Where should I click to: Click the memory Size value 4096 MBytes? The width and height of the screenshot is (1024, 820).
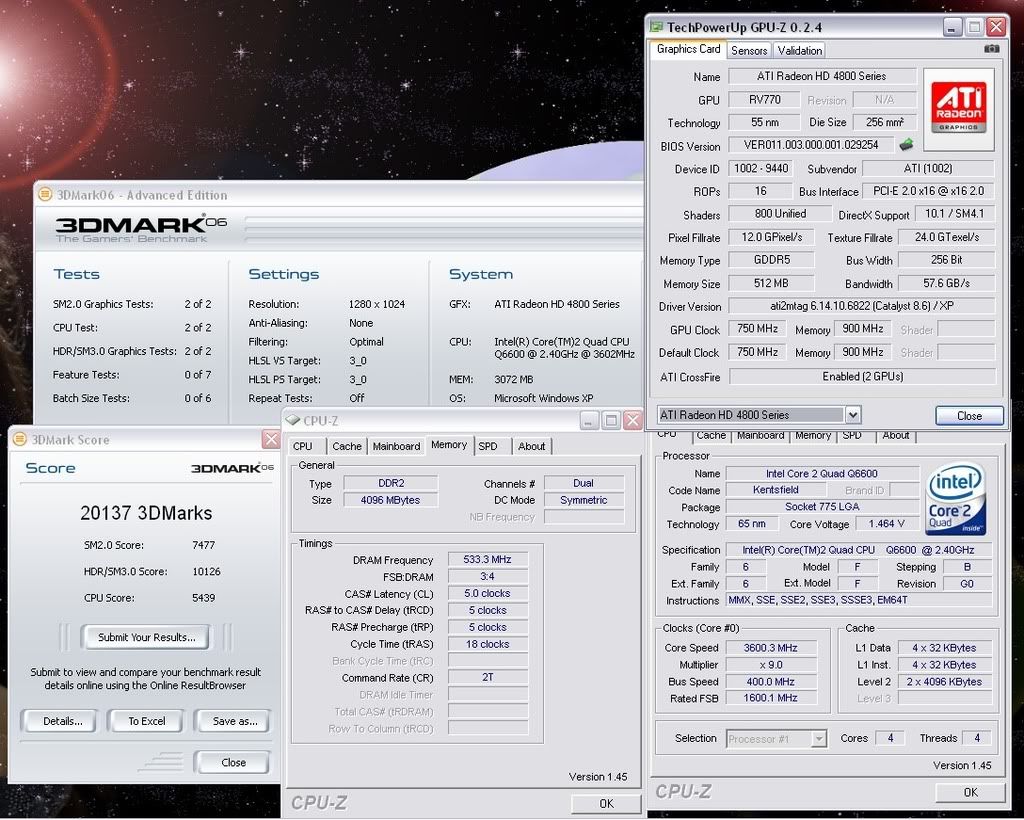[x=391, y=500]
